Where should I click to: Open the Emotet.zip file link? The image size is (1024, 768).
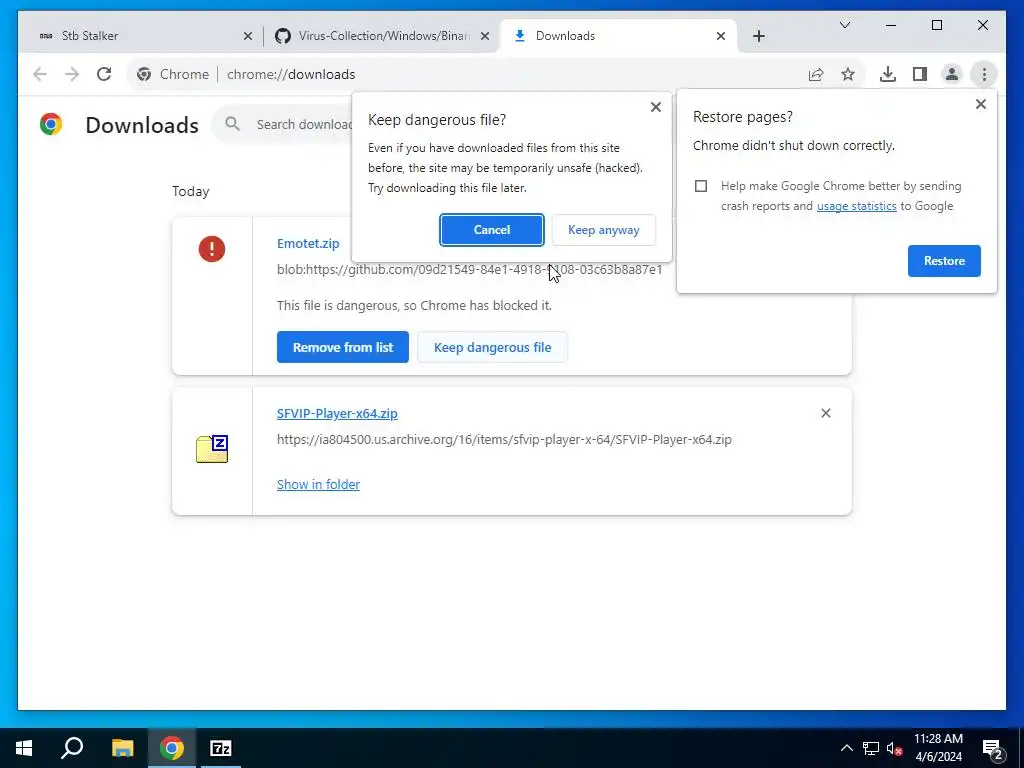pos(308,243)
